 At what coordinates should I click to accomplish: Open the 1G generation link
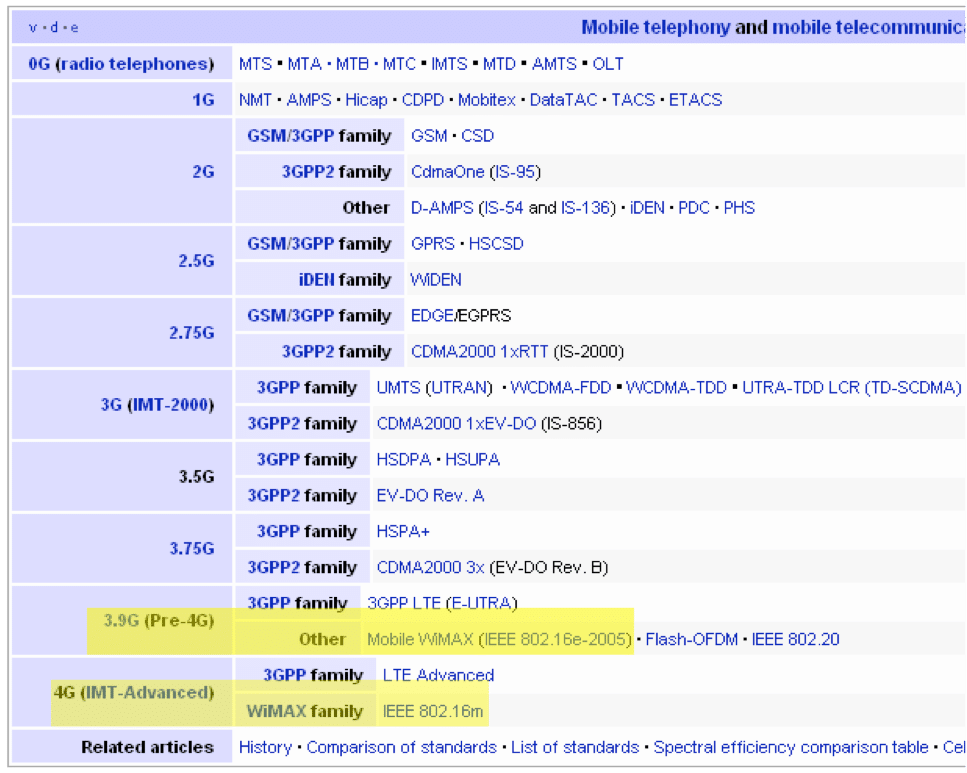[x=203, y=99]
